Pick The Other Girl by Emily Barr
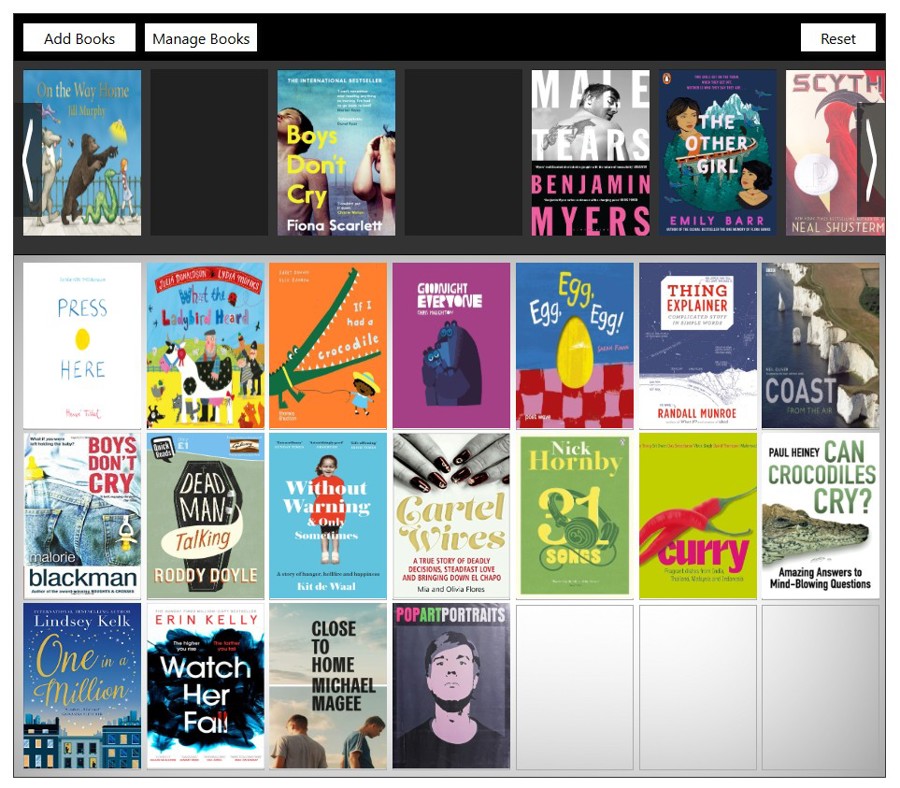 click(717, 153)
